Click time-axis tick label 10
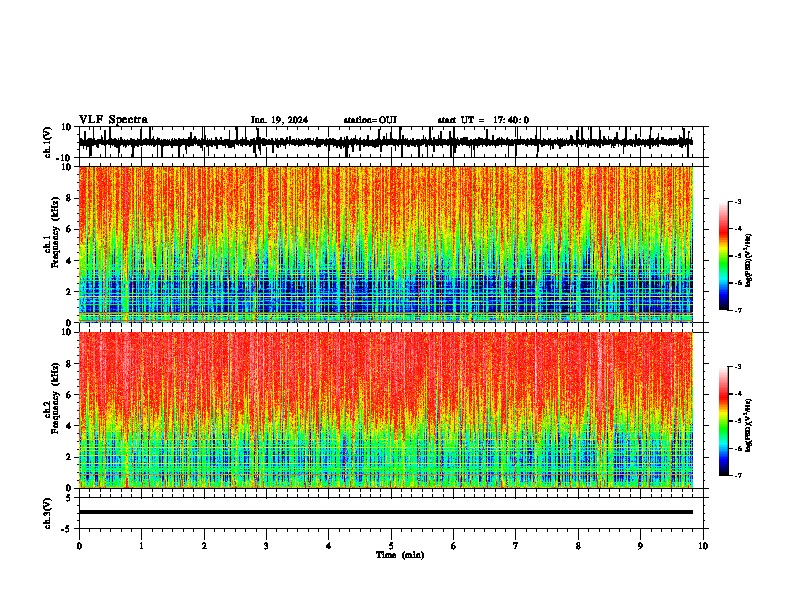The width and height of the screenshot is (792, 612). click(703, 546)
